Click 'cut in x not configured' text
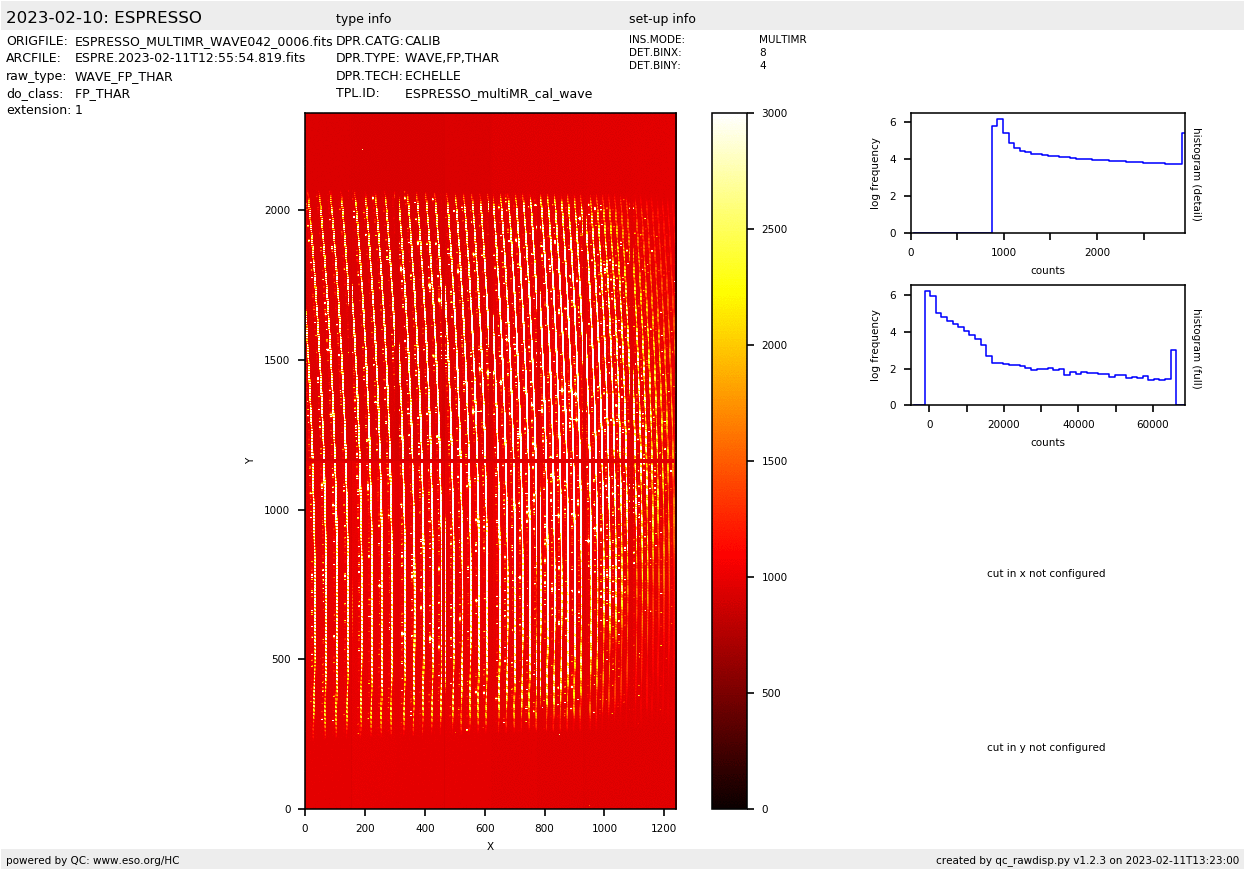The image size is (1245, 870). [1046, 574]
